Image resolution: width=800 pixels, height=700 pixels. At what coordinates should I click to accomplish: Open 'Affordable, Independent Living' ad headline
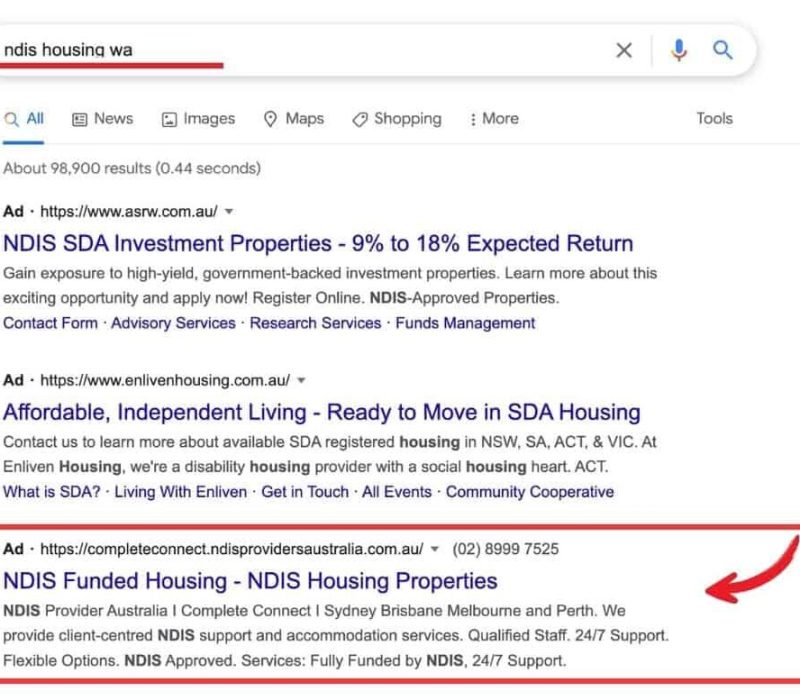322,412
